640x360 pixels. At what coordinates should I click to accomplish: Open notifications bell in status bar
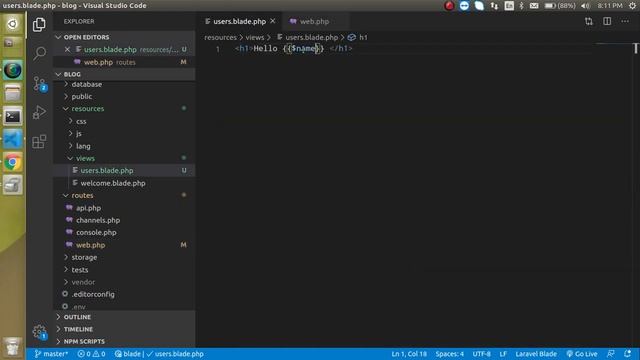pos(627,354)
